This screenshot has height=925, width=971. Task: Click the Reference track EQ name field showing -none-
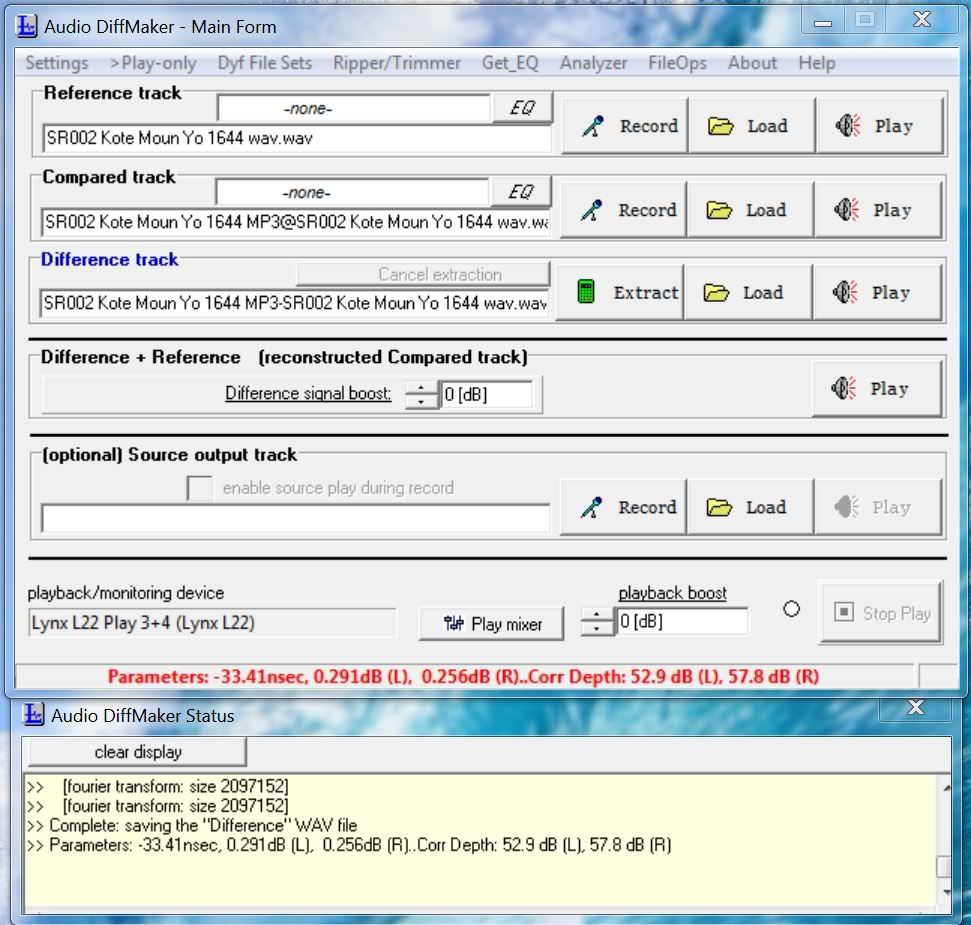coord(354,108)
